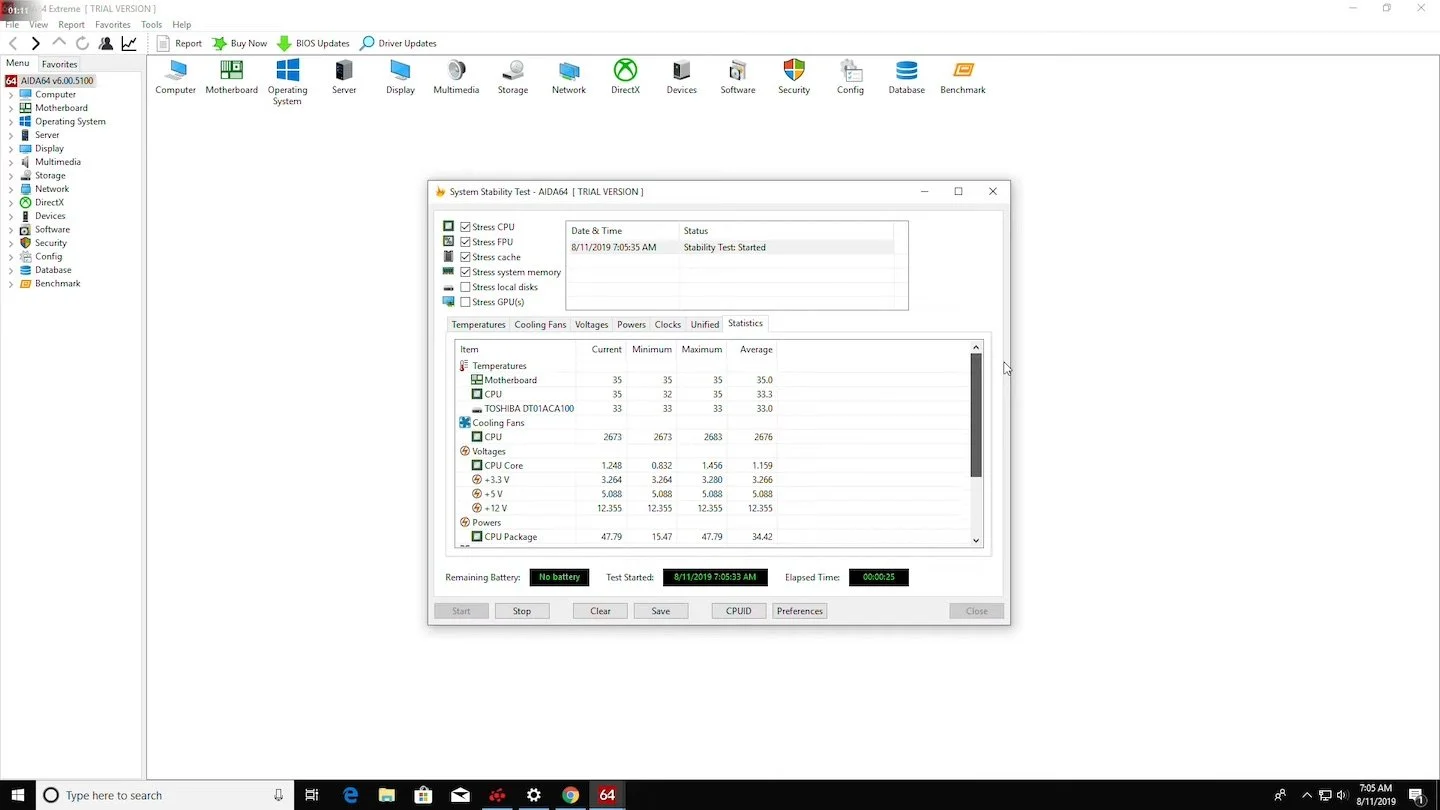
Task: Expand the Computer tree node
Action: [x=11, y=95]
